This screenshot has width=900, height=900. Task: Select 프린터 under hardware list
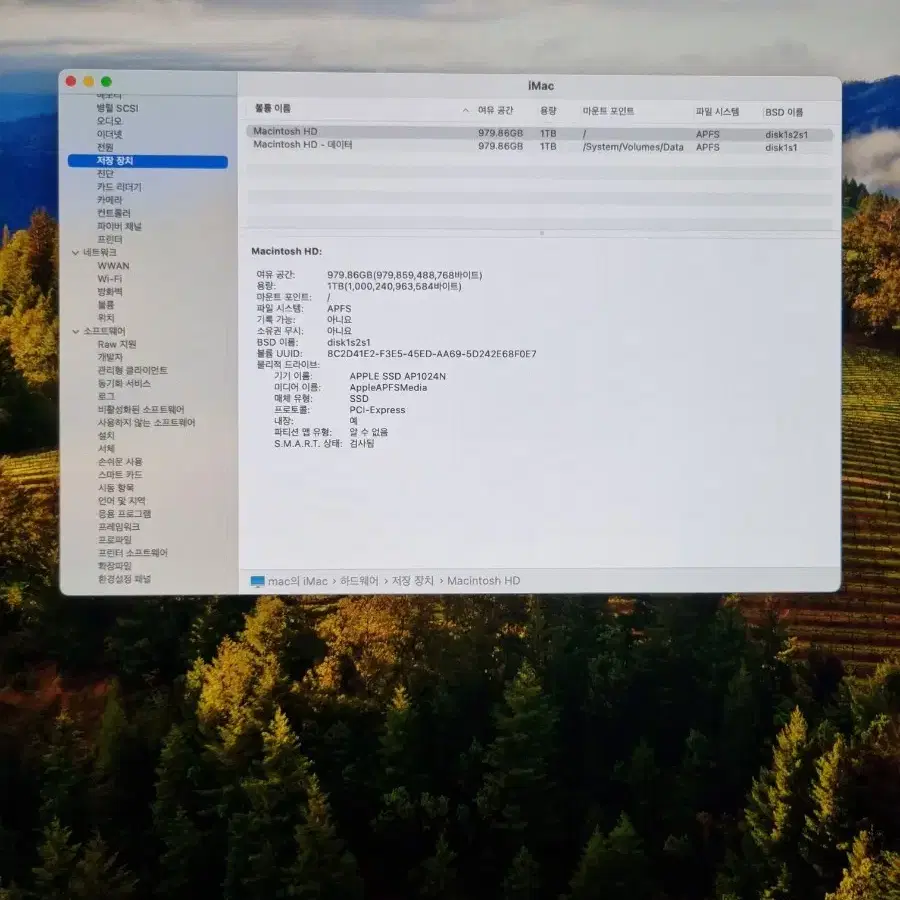[x=109, y=239]
